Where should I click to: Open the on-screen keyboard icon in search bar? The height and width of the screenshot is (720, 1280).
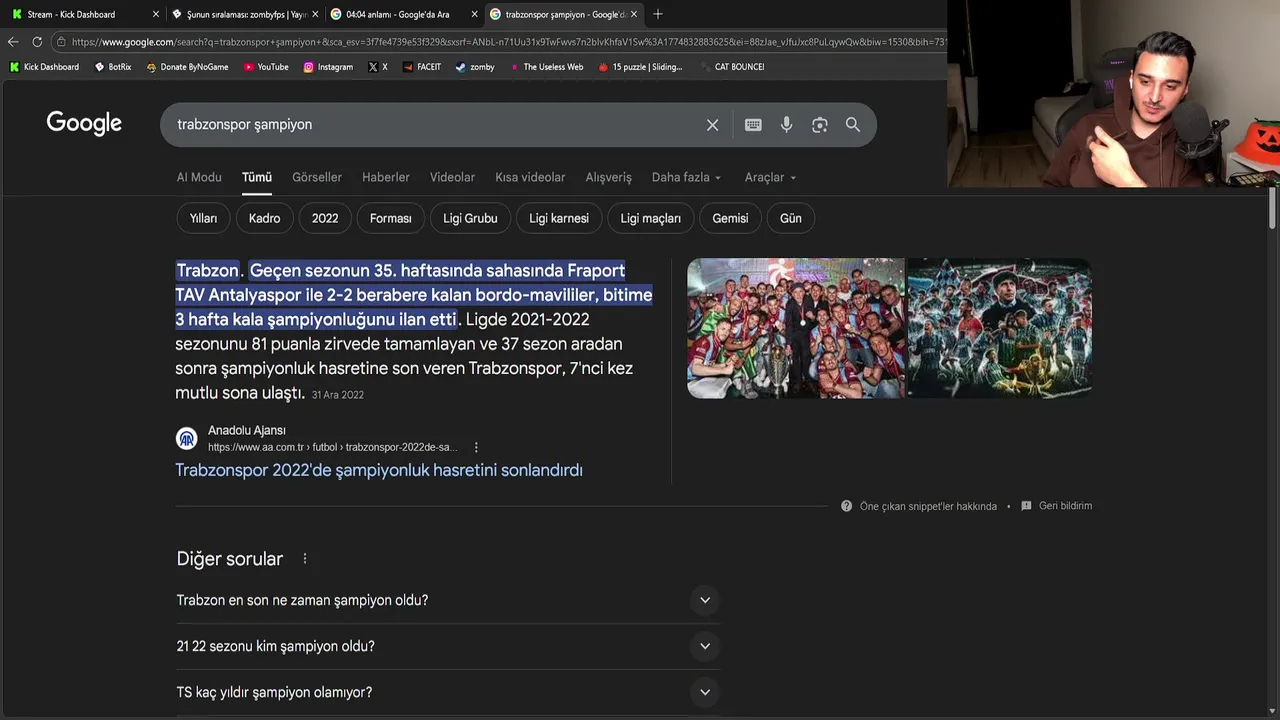coord(753,125)
